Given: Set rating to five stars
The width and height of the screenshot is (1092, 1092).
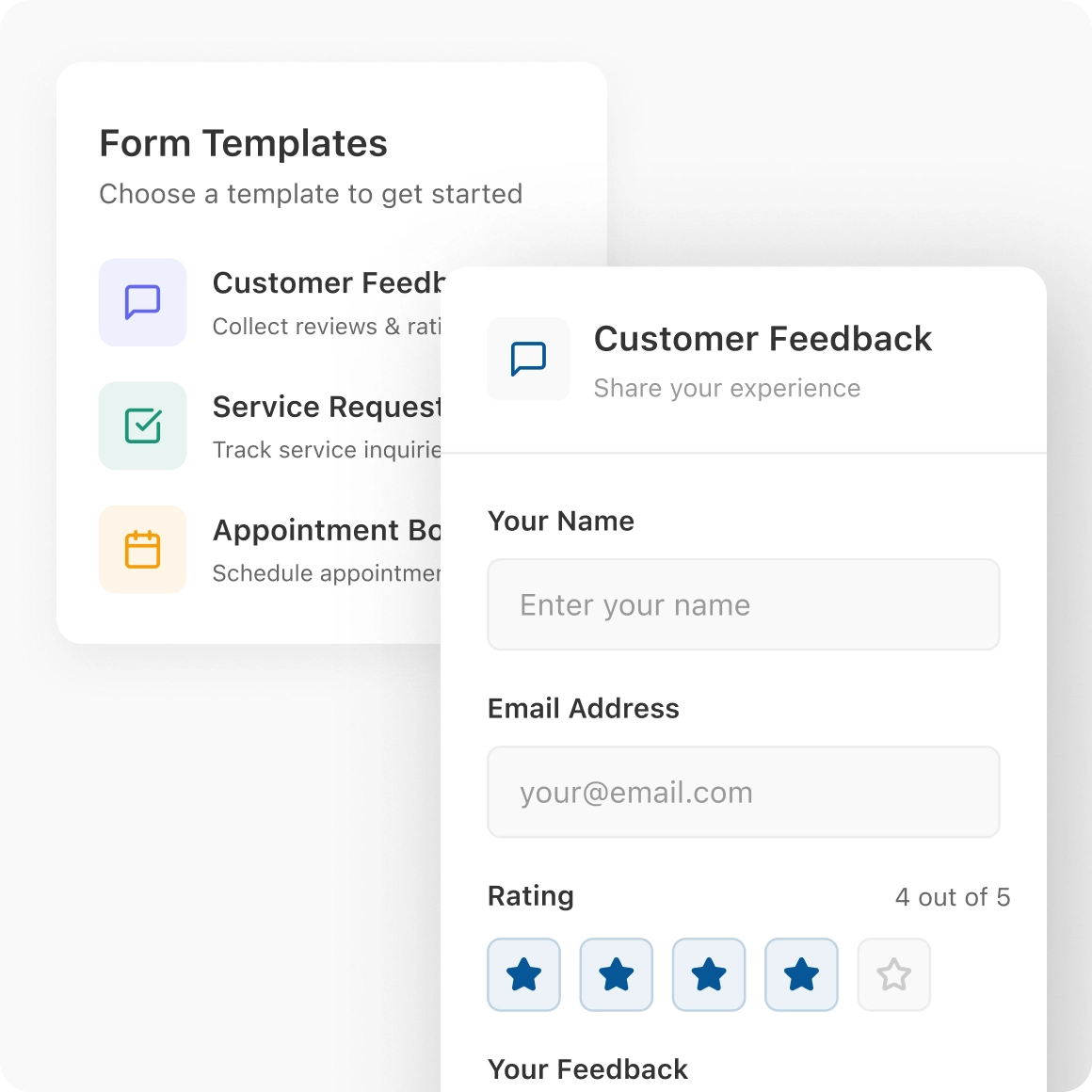Looking at the screenshot, I should pos(893,975).
